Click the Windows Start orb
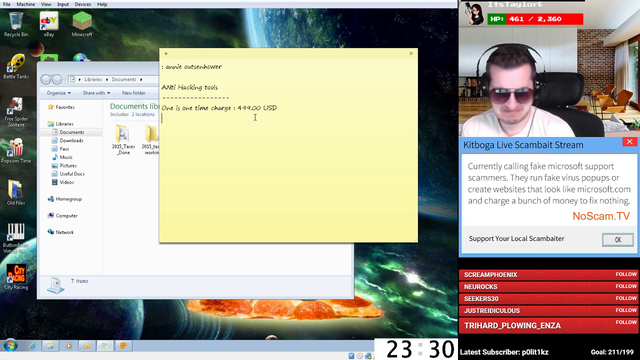 [10, 346]
